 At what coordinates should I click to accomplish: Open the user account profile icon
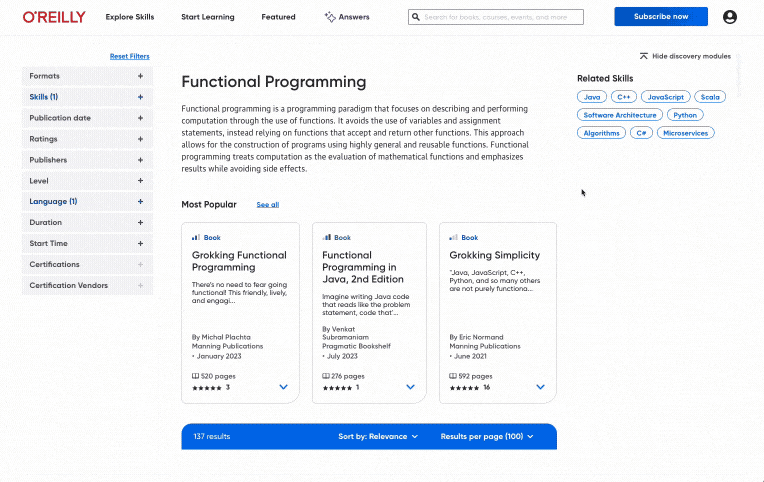729,17
